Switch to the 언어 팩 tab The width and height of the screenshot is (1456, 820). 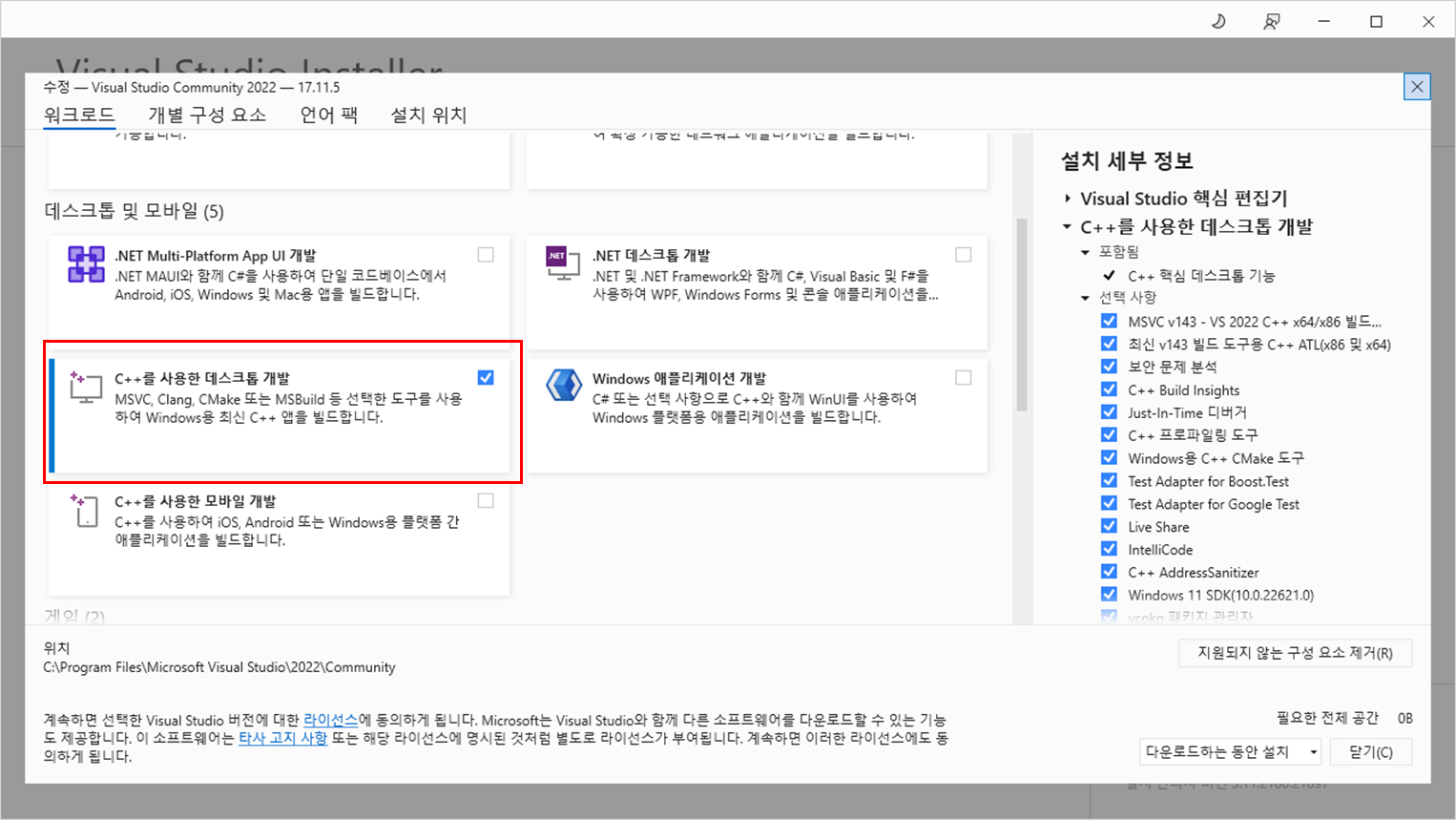[x=328, y=115]
